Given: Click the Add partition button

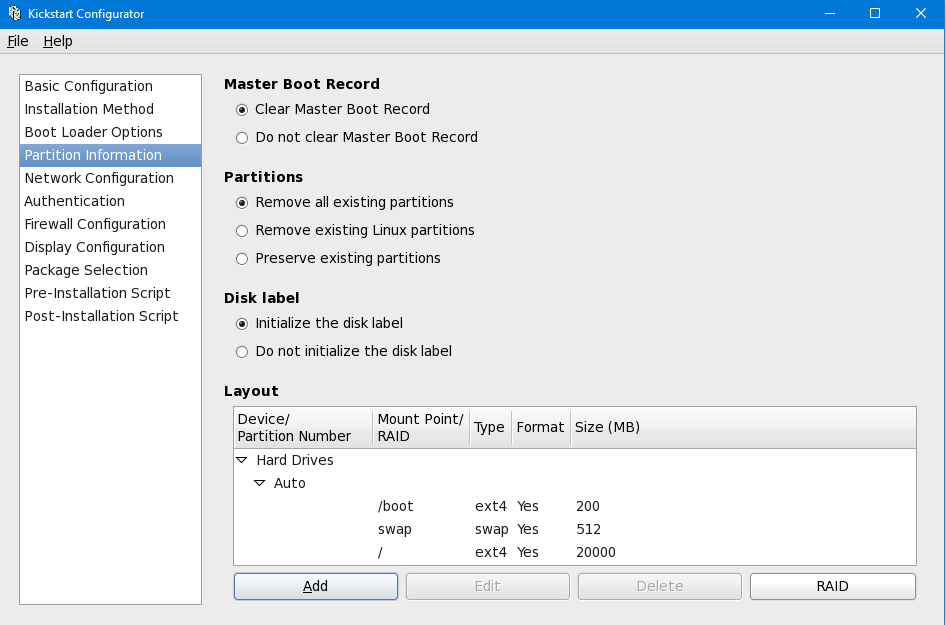Looking at the screenshot, I should coord(315,587).
